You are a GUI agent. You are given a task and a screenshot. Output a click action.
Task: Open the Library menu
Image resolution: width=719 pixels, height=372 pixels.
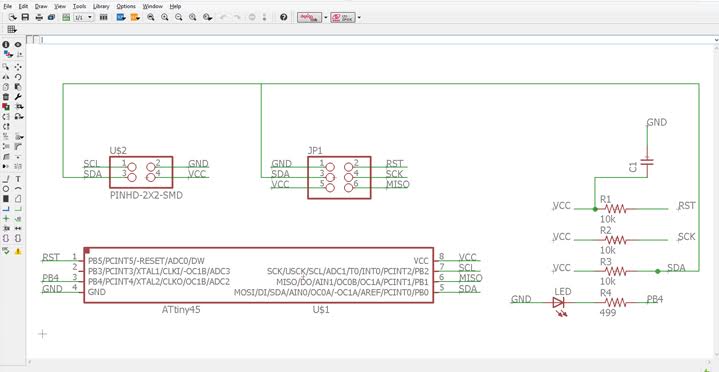pyautogui.click(x=101, y=6)
